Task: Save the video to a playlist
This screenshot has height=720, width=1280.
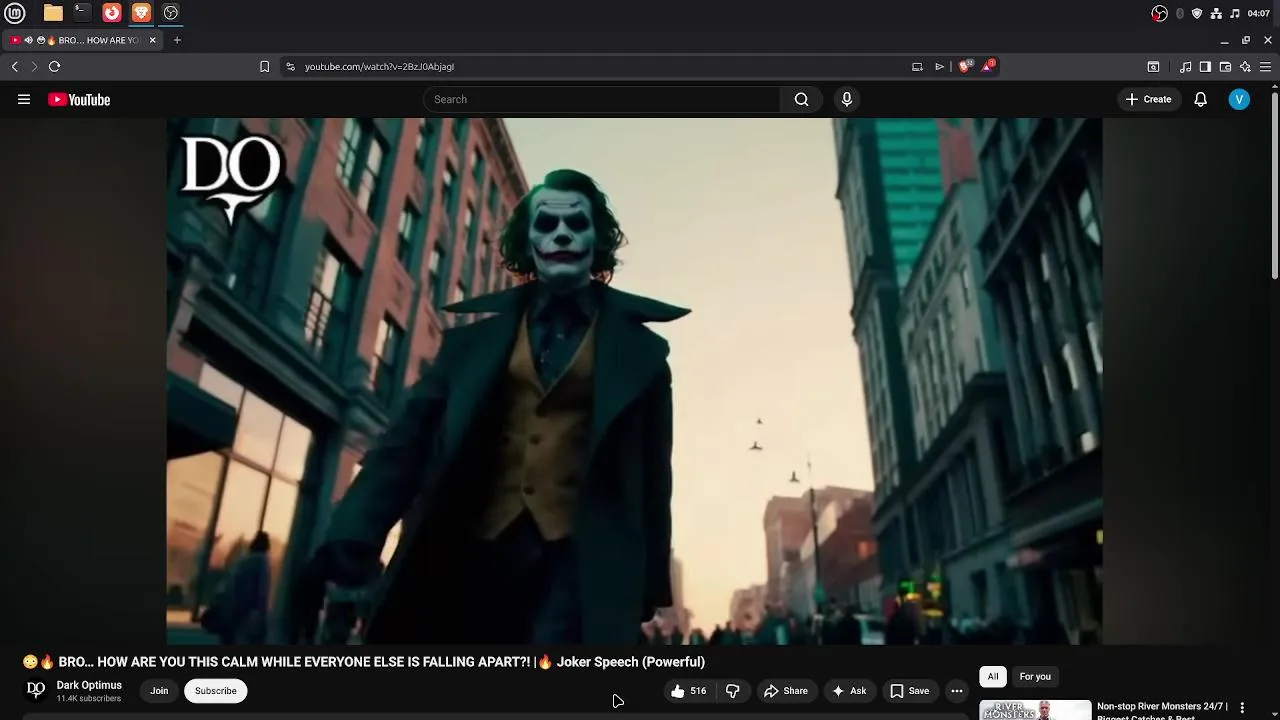Action: 910,691
